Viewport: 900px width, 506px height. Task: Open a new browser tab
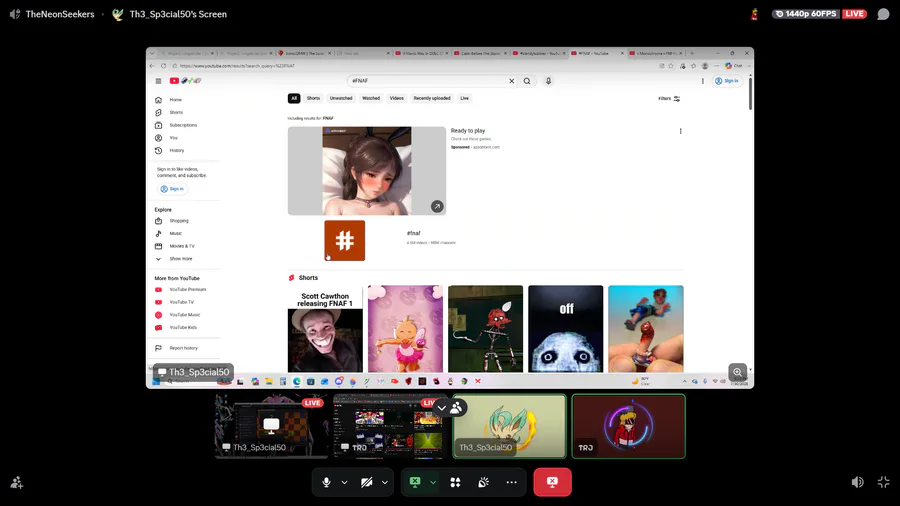coord(692,53)
